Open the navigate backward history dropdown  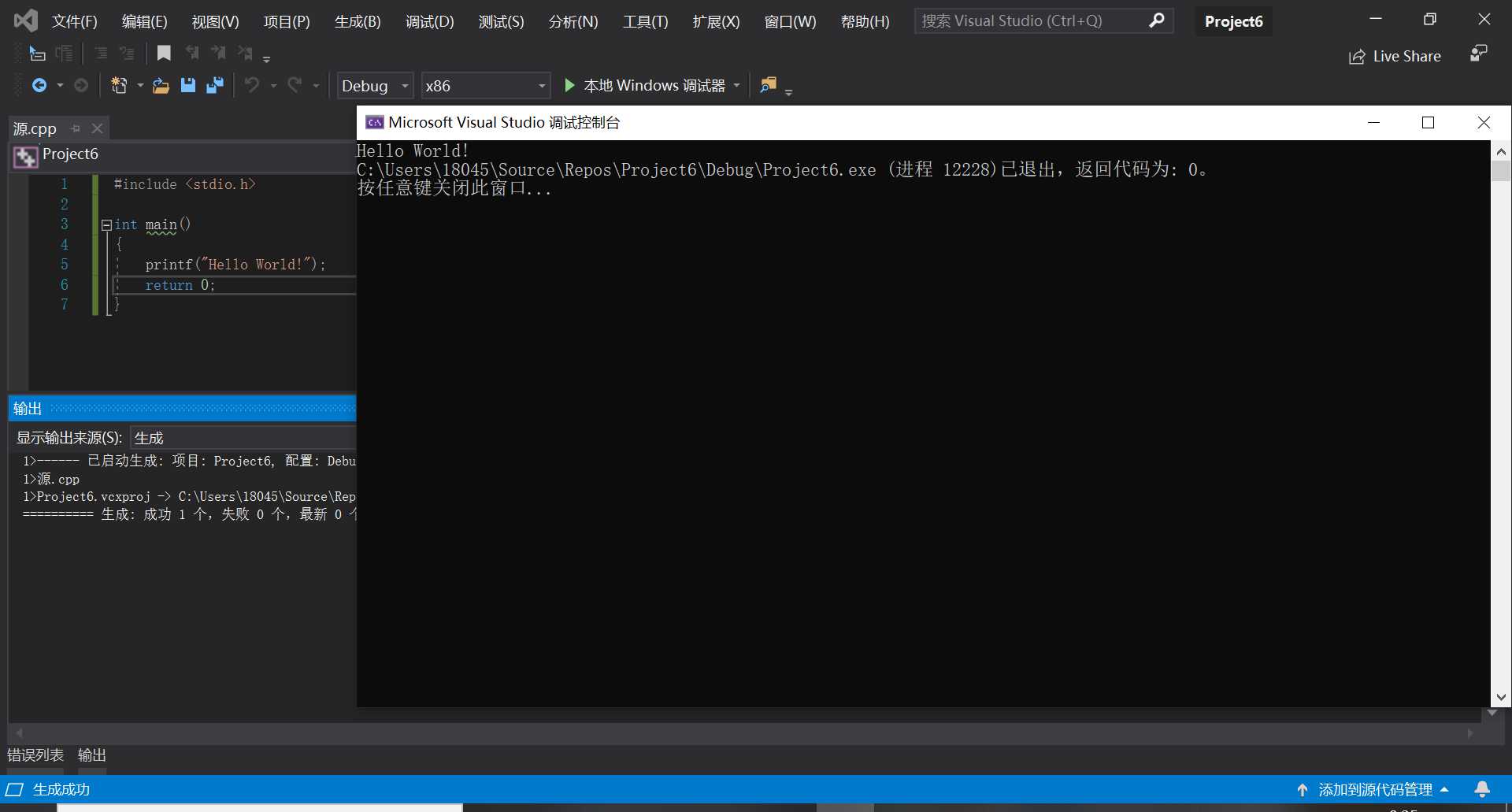pyautogui.click(x=60, y=85)
